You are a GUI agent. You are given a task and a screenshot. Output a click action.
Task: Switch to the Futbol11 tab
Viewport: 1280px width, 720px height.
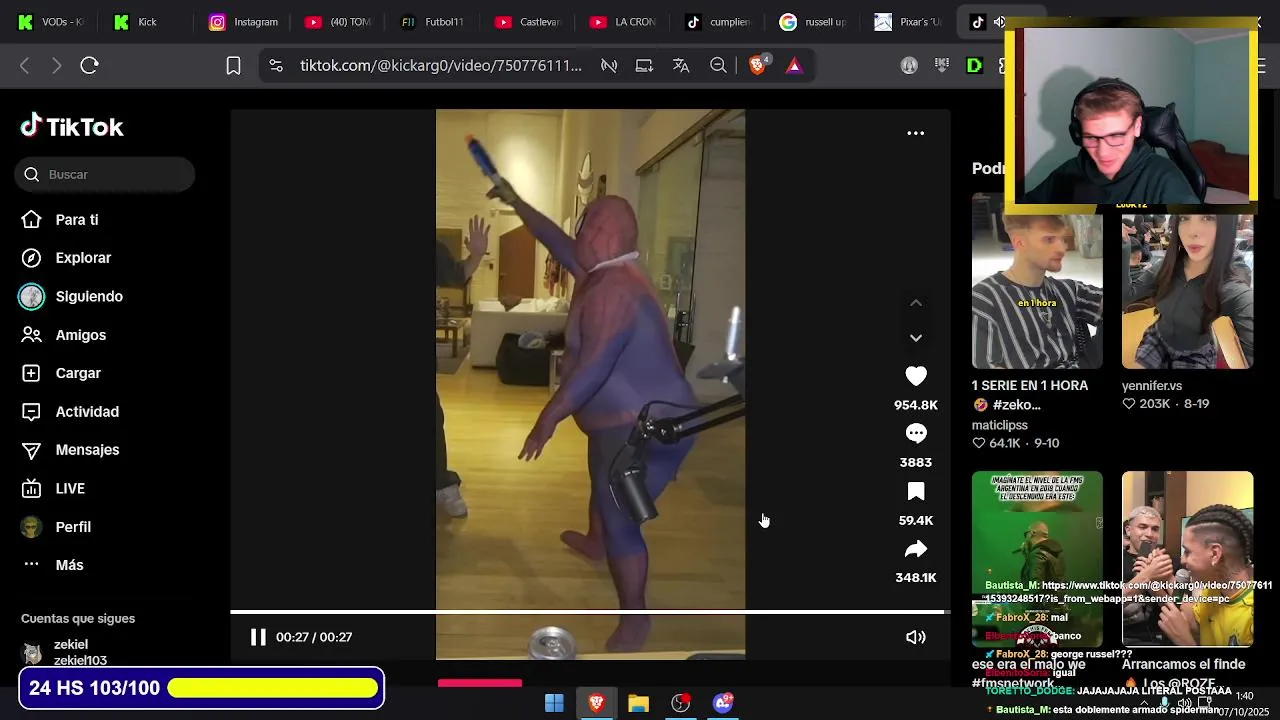[433, 22]
